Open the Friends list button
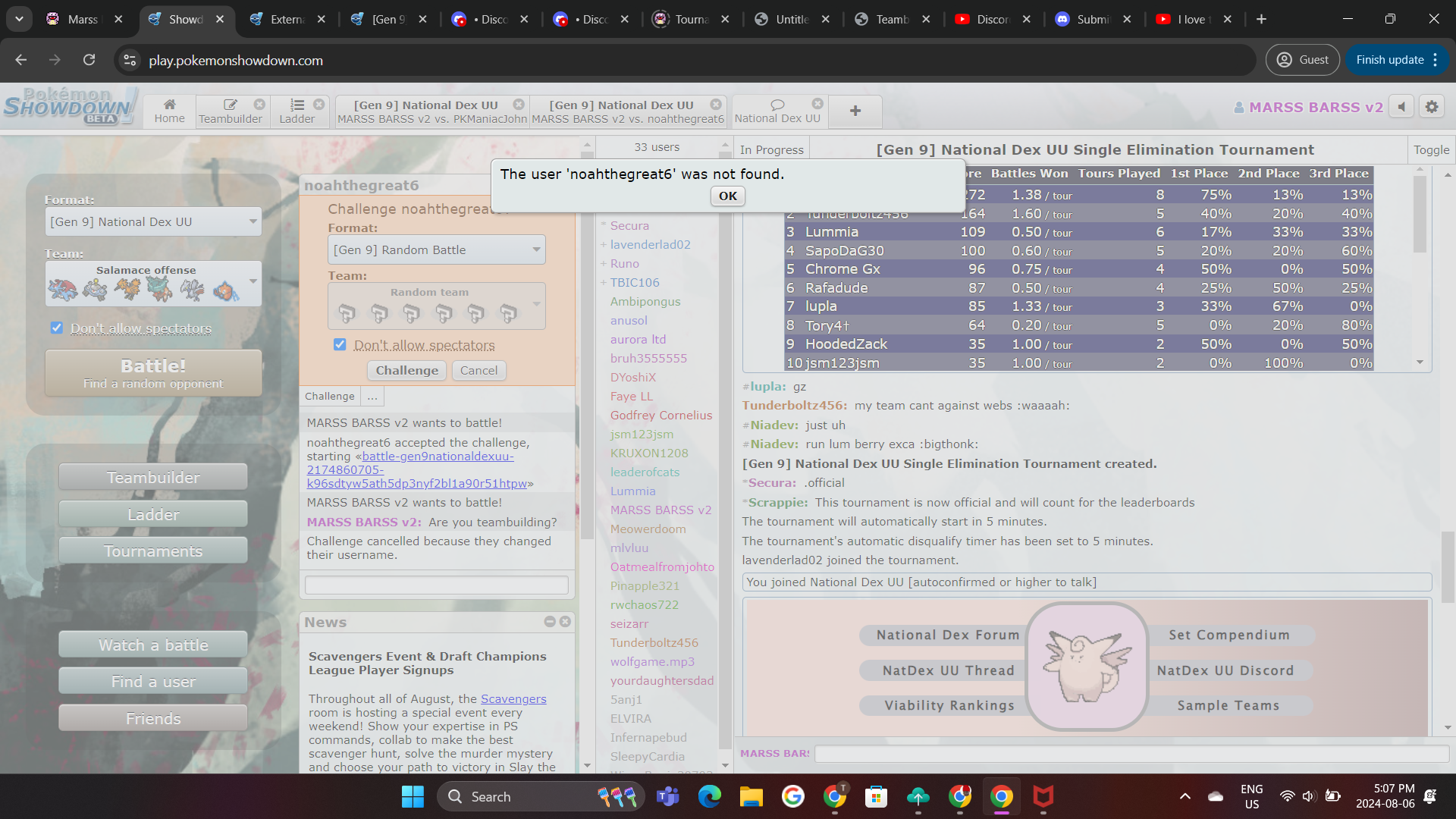1456x819 pixels. point(153,718)
